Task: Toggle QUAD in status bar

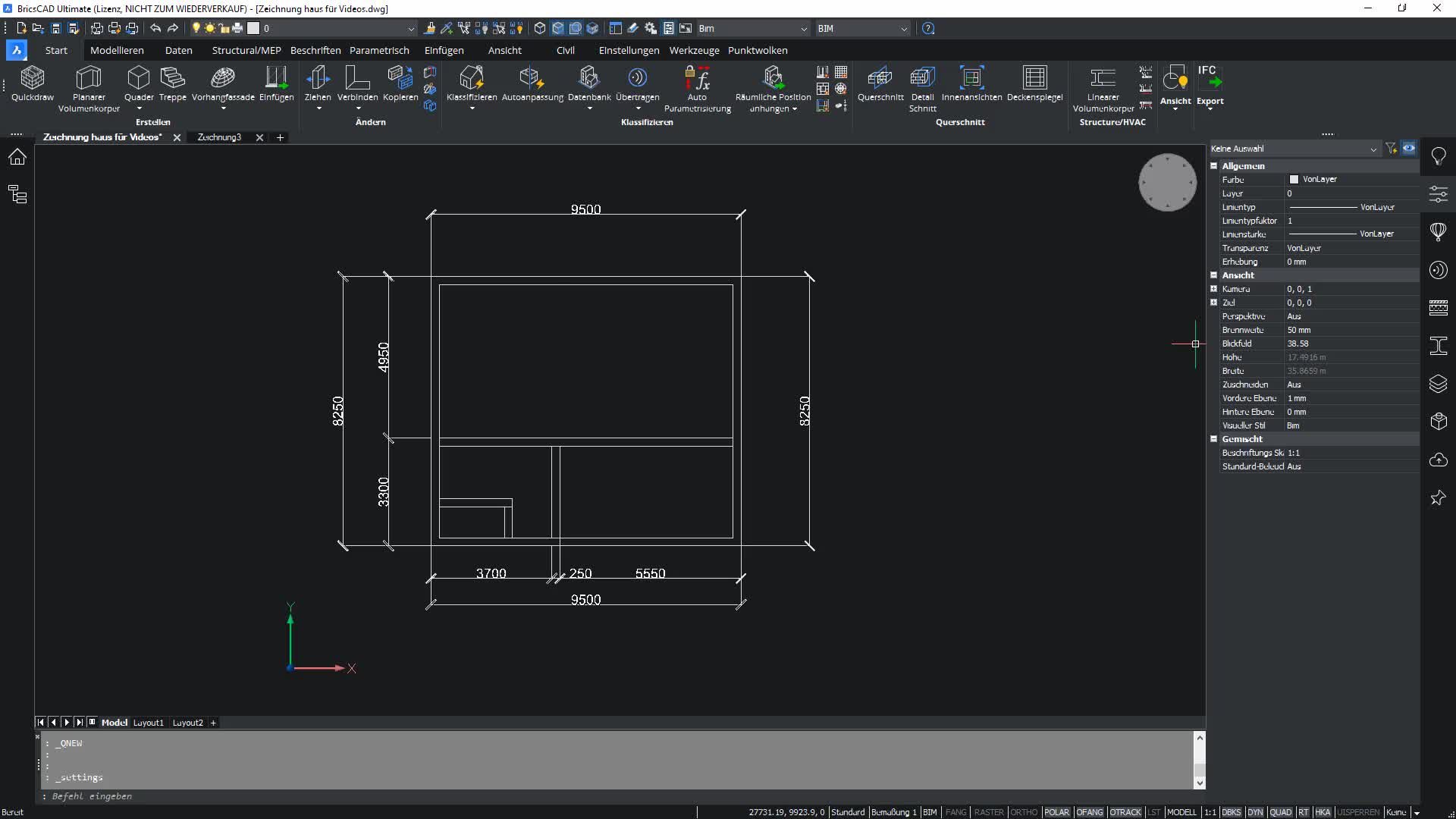Action: pos(1281,812)
